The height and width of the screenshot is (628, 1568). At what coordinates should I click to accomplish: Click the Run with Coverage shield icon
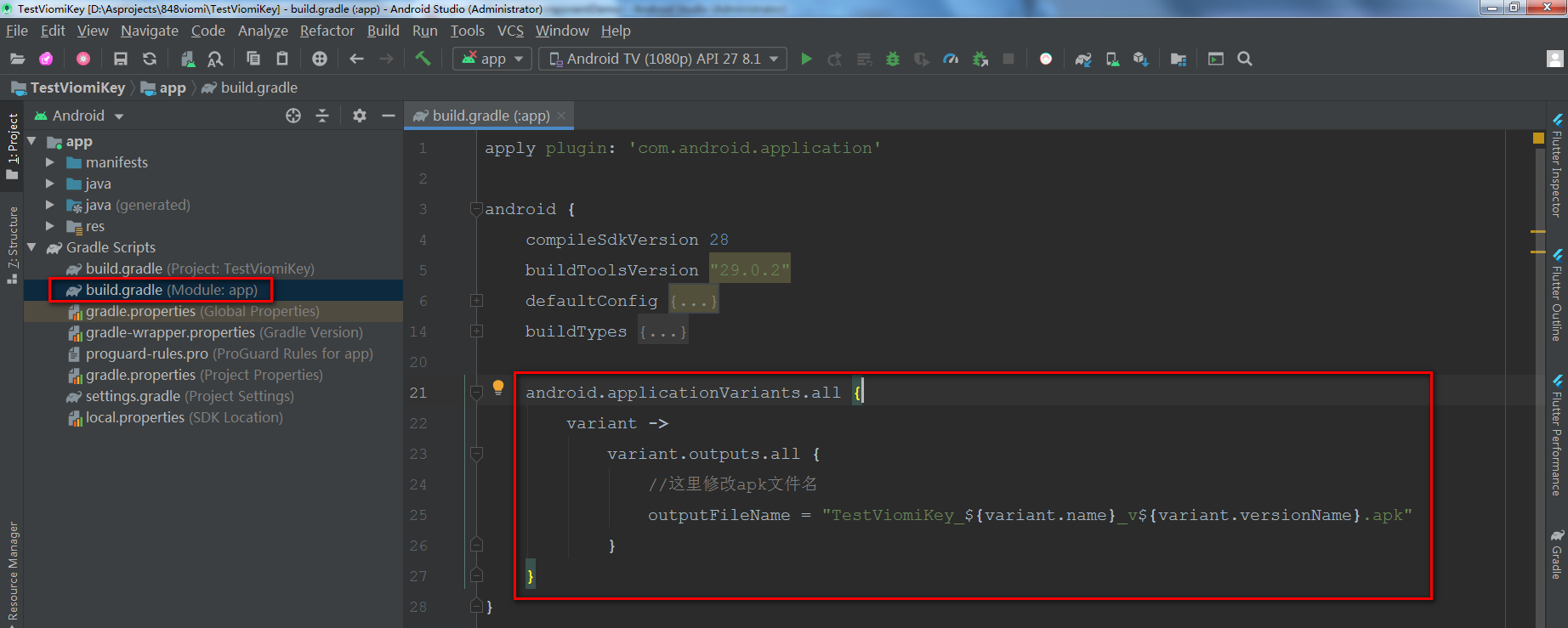[922, 59]
